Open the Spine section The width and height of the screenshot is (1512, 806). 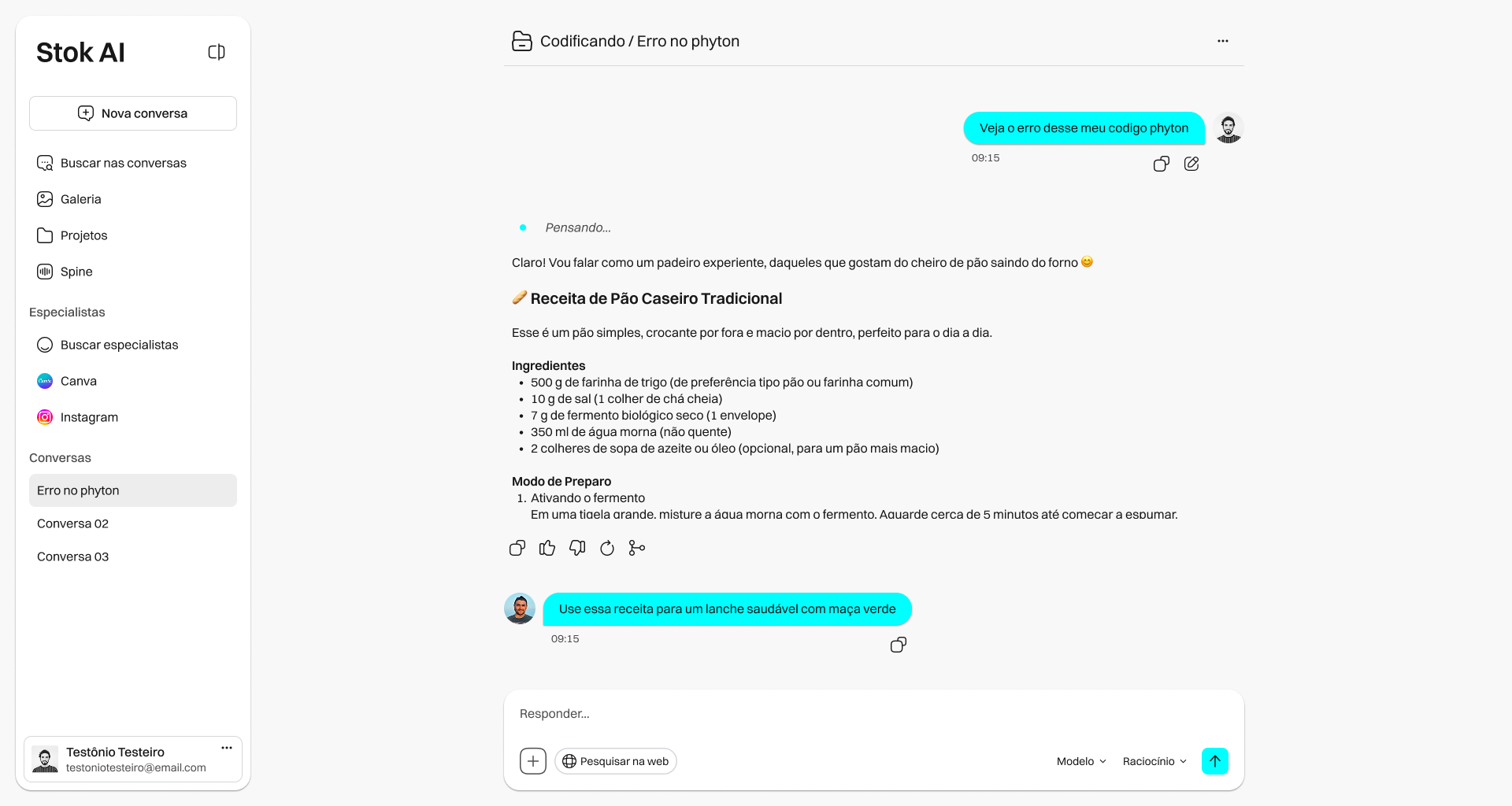click(76, 272)
